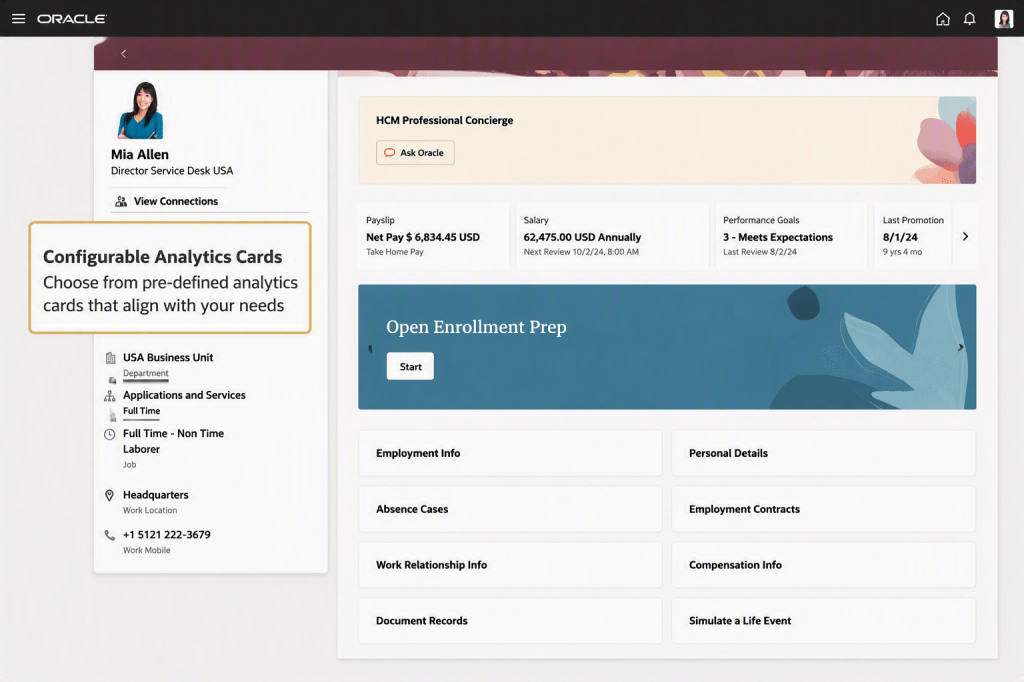Click 3 - Meets Expectations value

[777, 237]
